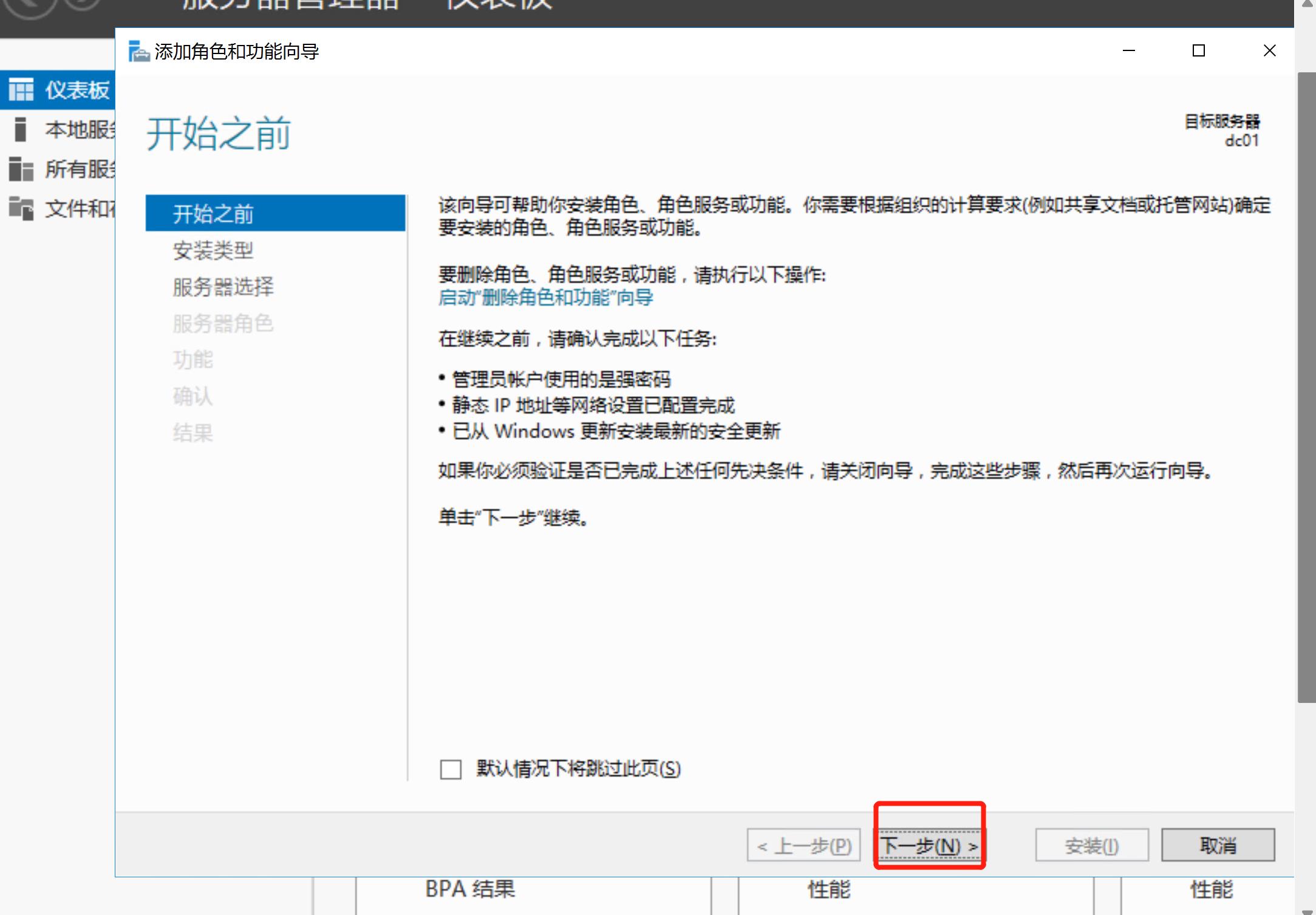
Task: Click the 所有服务器 icon in Server Manager
Action: tap(21, 168)
